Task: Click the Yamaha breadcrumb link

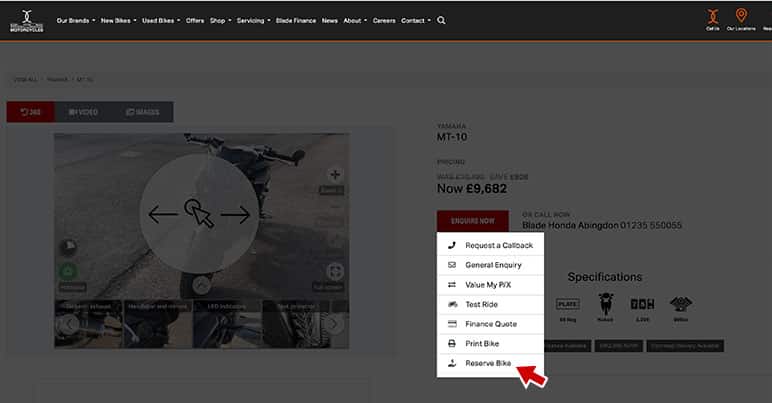Action: [58, 79]
